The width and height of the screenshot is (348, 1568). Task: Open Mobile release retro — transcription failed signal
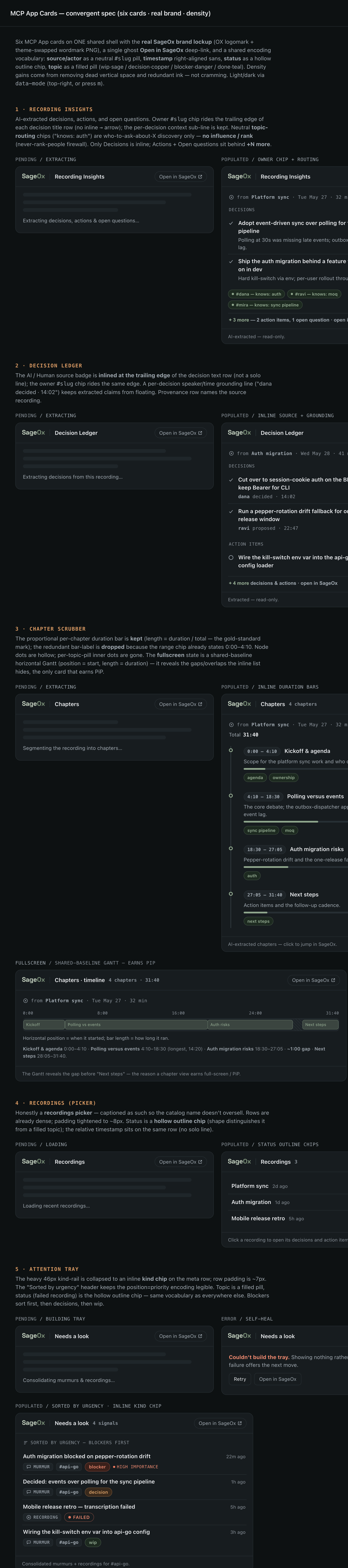point(134,1512)
